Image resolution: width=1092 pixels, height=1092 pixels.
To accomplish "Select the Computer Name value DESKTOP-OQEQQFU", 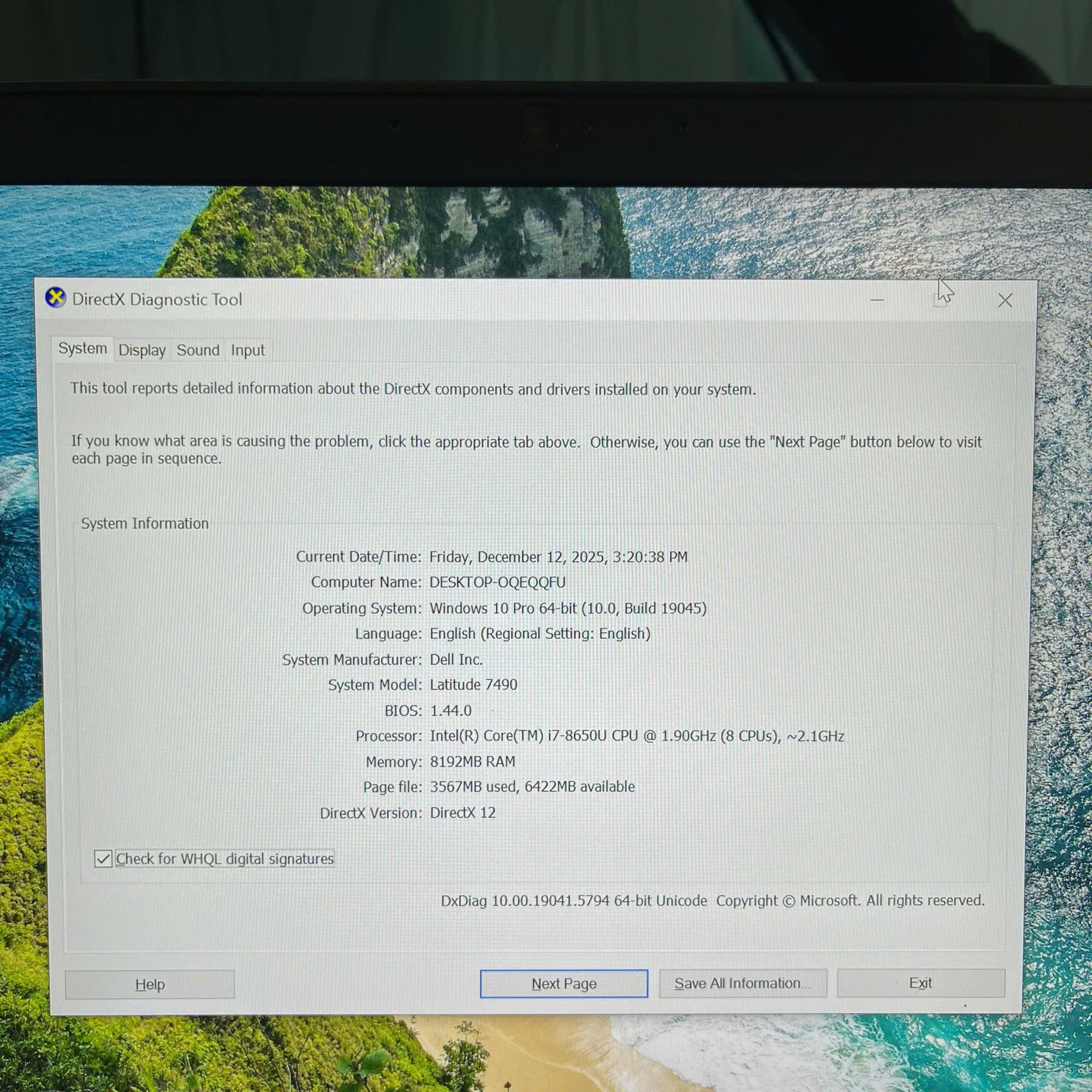I will tap(497, 582).
